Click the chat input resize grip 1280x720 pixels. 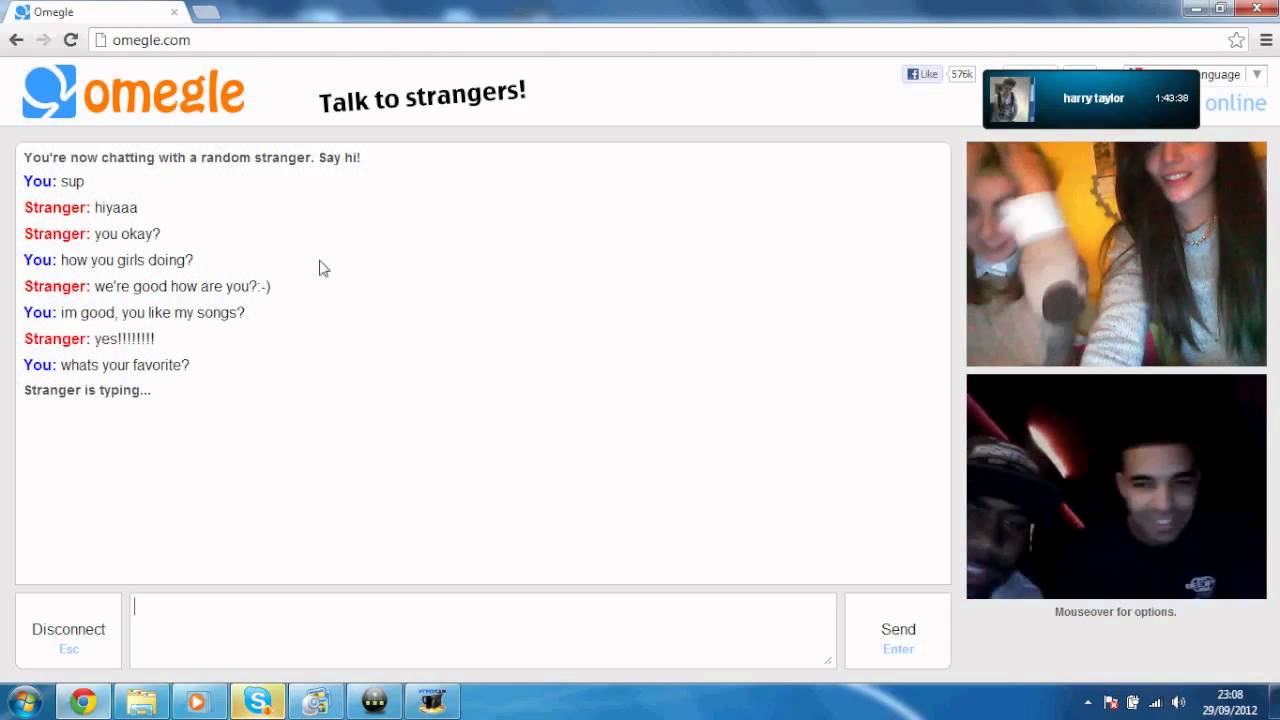[828, 660]
